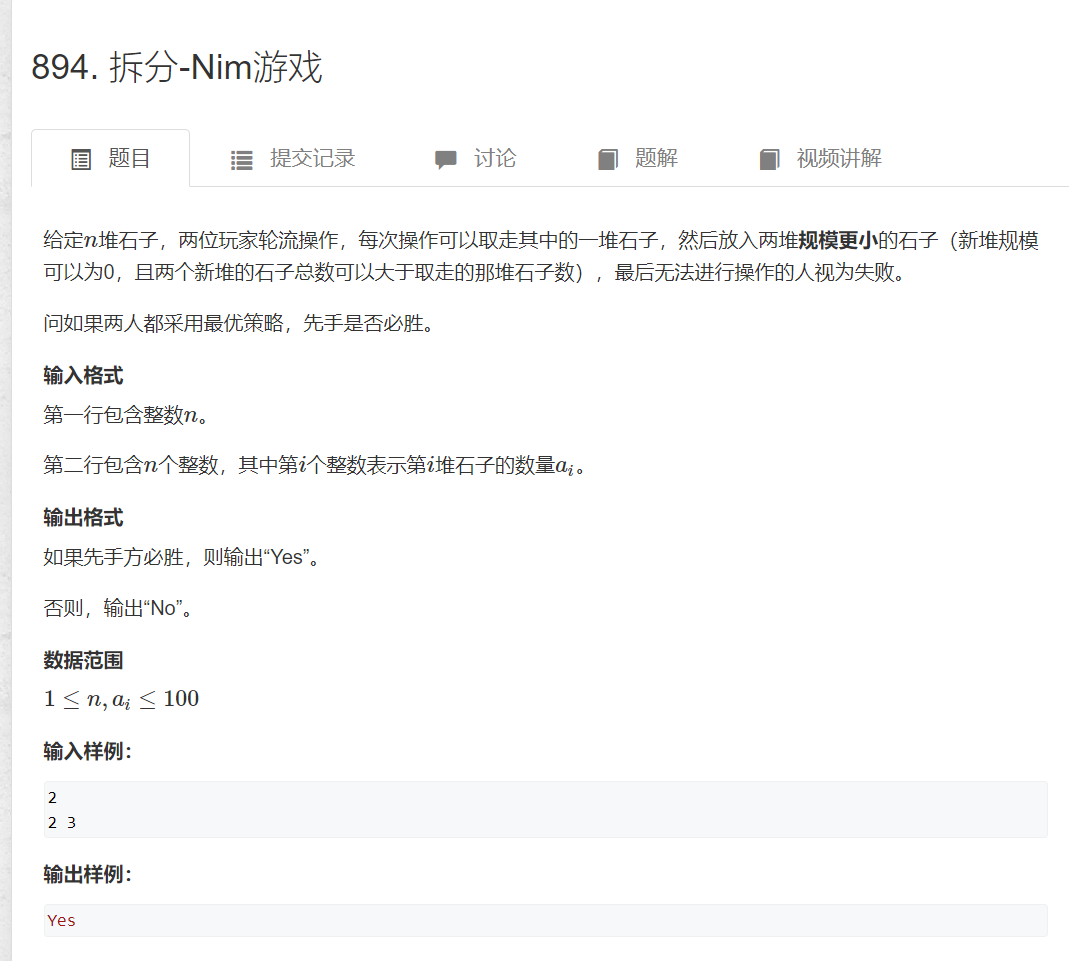The image size is (1069, 961).
Task: Click the line 问如果两人都采用最优策略
Action: pyautogui.click(x=239, y=322)
